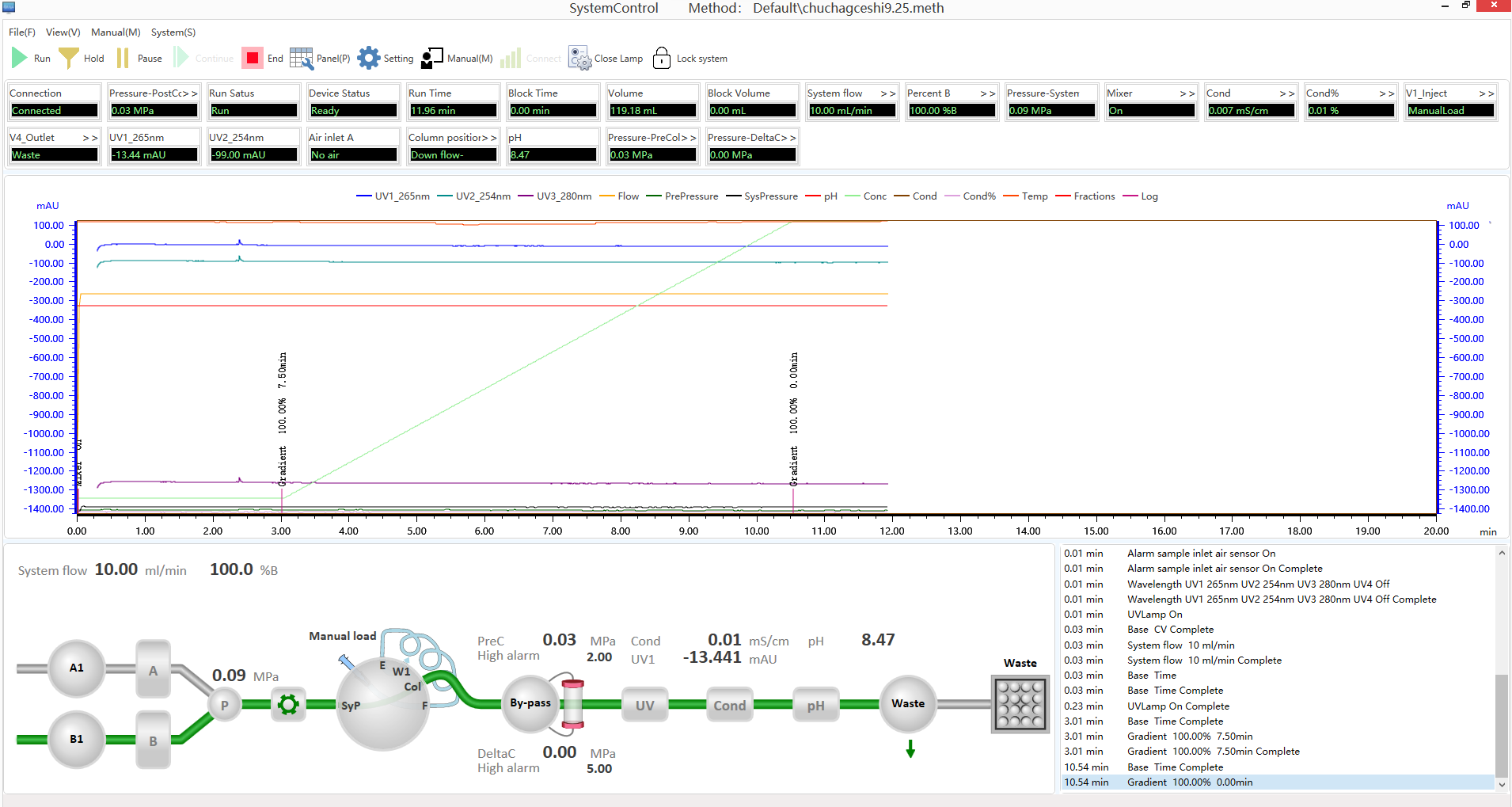Open the System(S) menu

[x=173, y=32]
